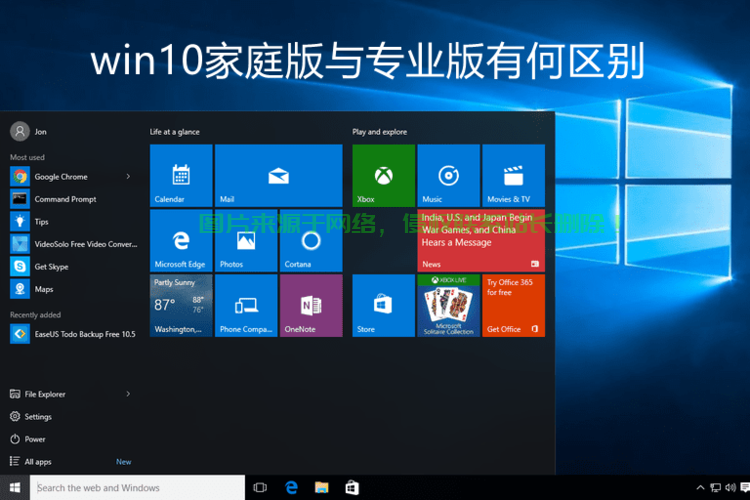Open the Movies & TV tile
750x500 pixels.
[514, 176]
